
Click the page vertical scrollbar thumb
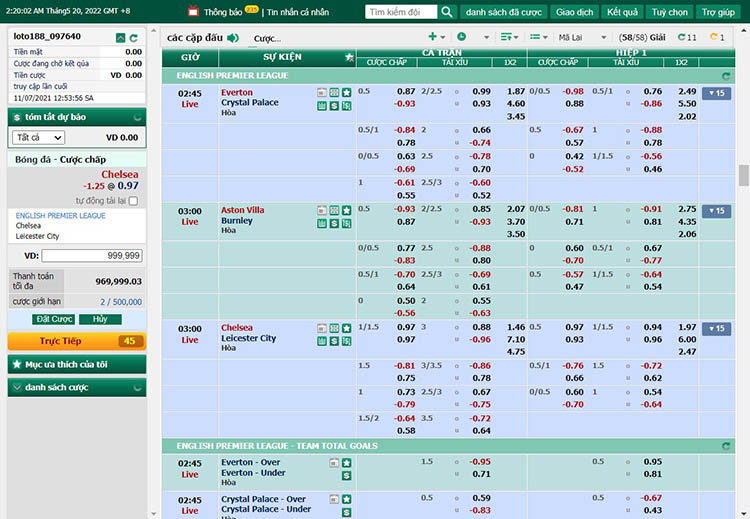pyautogui.click(x=743, y=175)
